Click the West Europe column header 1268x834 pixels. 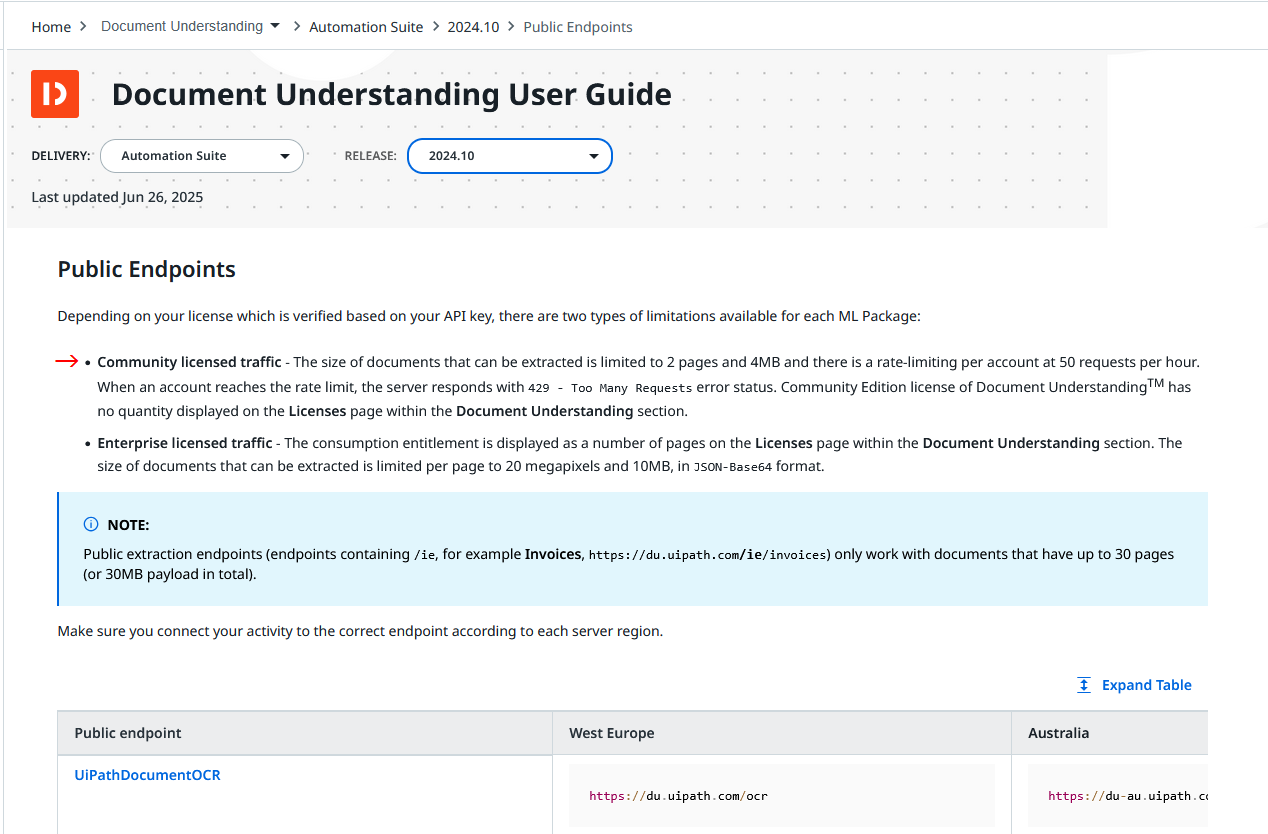click(612, 733)
